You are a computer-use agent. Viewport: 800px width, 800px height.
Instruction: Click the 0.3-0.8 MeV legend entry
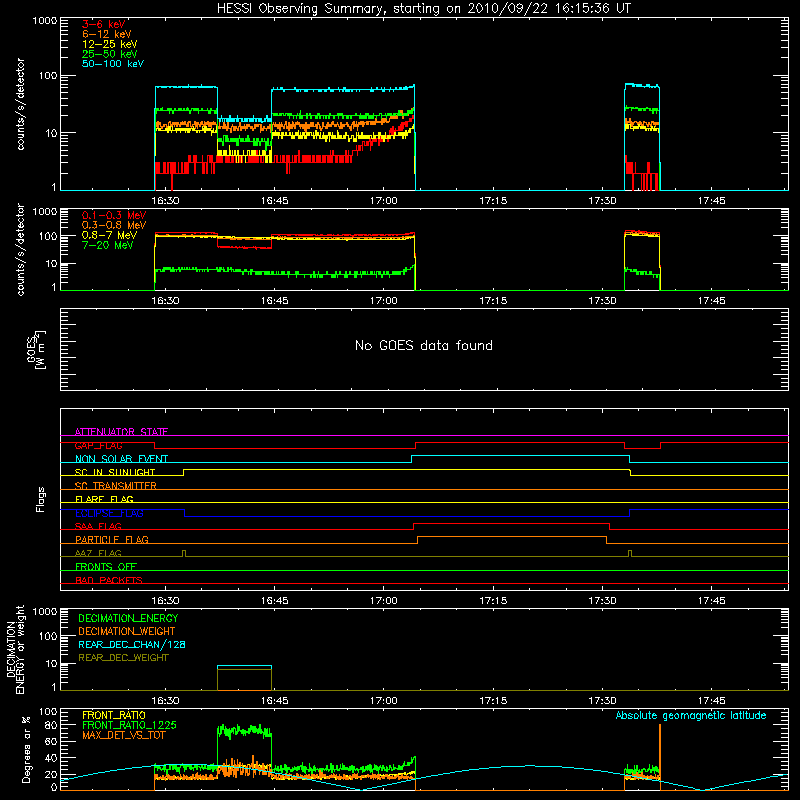(x=114, y=225)
